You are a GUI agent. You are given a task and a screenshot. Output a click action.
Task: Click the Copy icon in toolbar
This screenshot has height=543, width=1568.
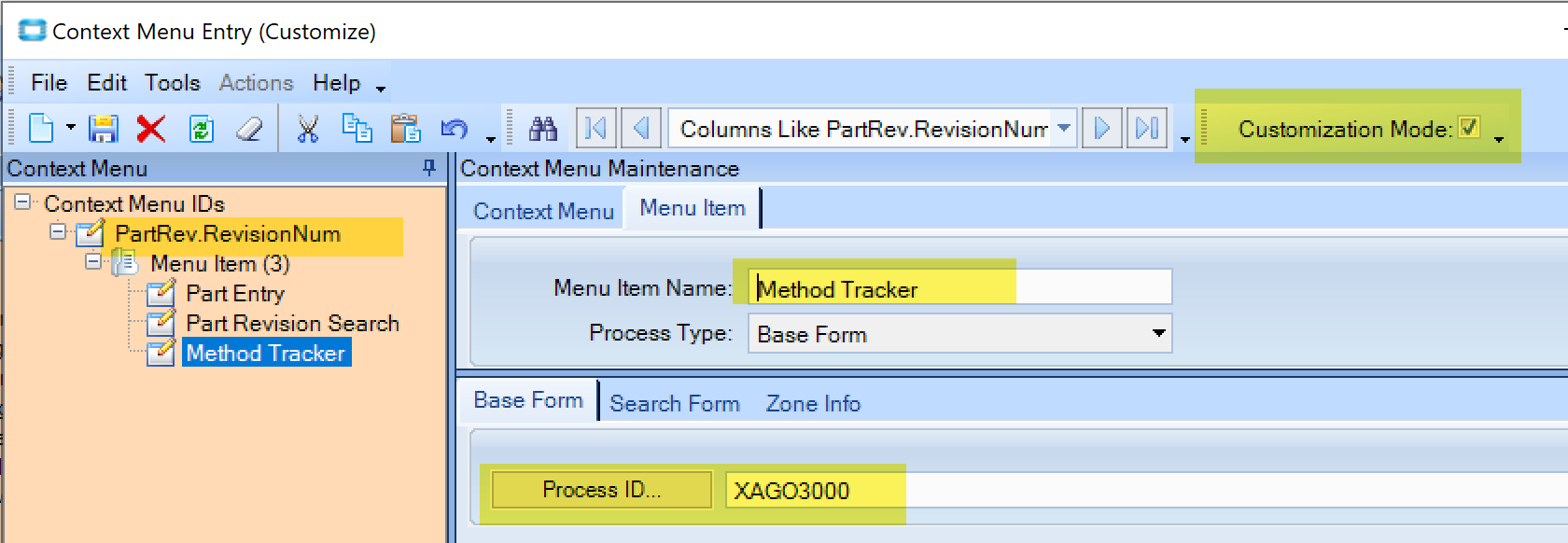point(357,128)
